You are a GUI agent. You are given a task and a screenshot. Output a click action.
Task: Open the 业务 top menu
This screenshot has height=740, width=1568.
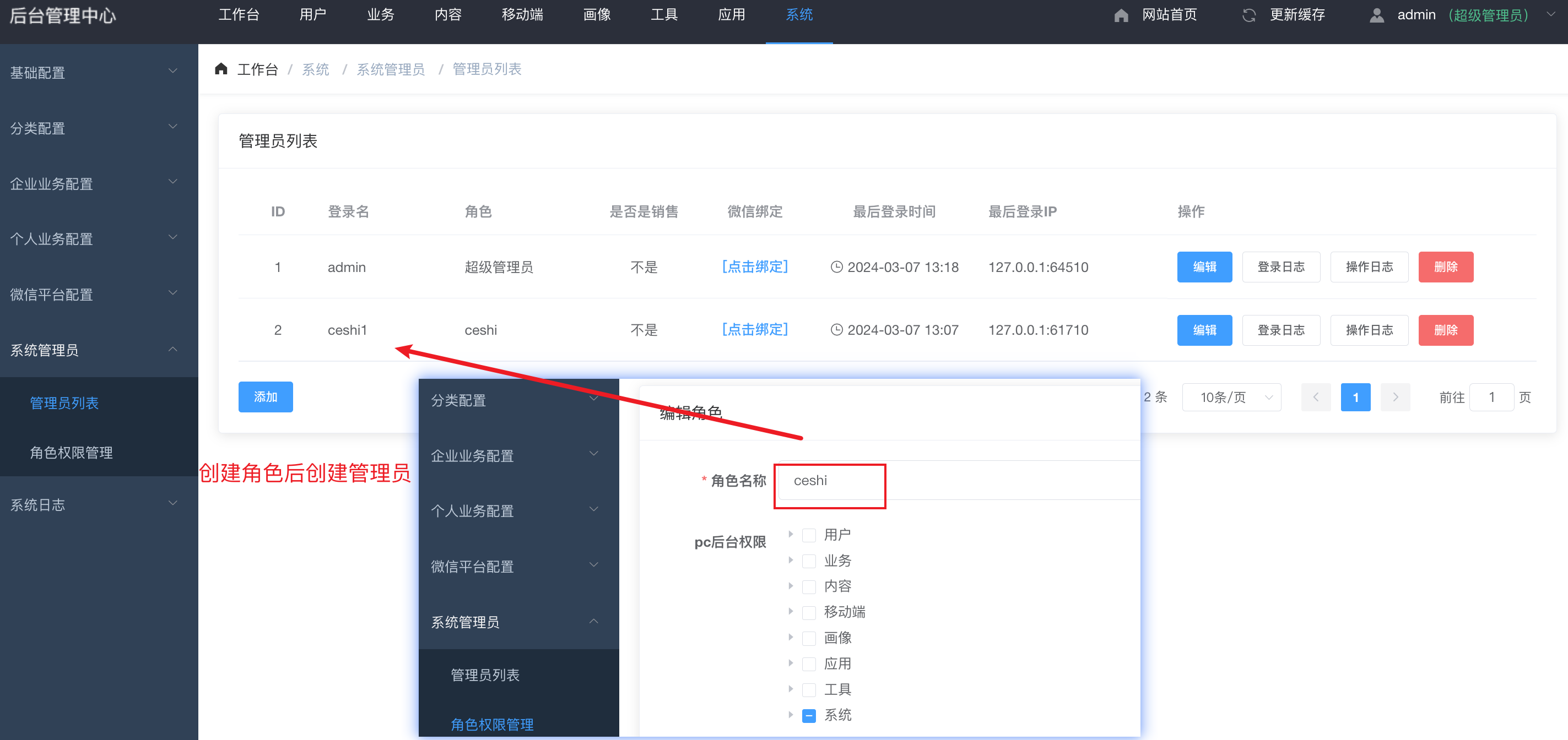pos(381,15)
